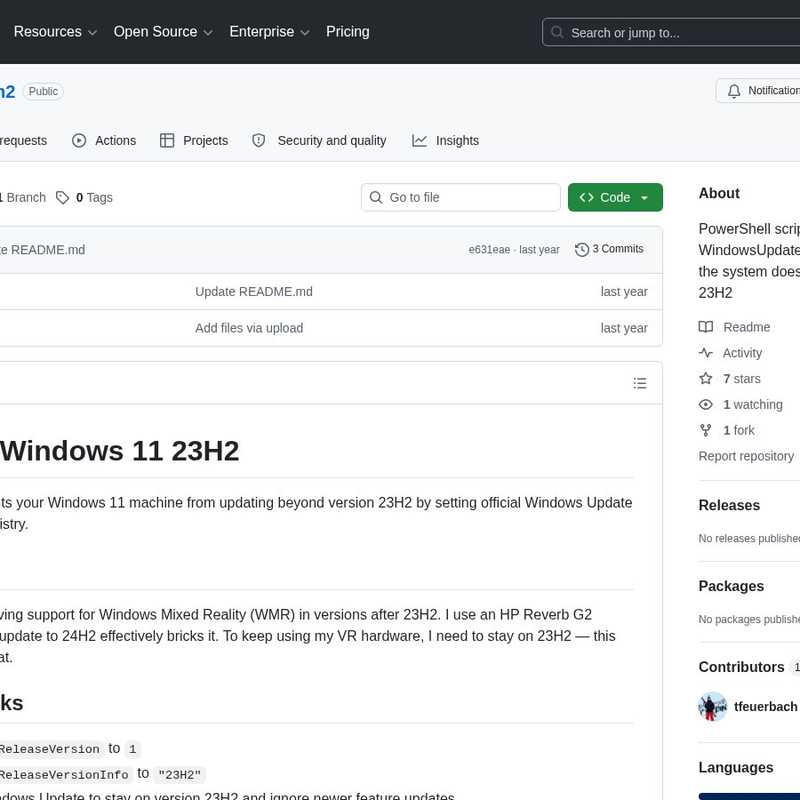Expand the Open Source menu
Screen dimensions: 800x800
click(163, 32)
